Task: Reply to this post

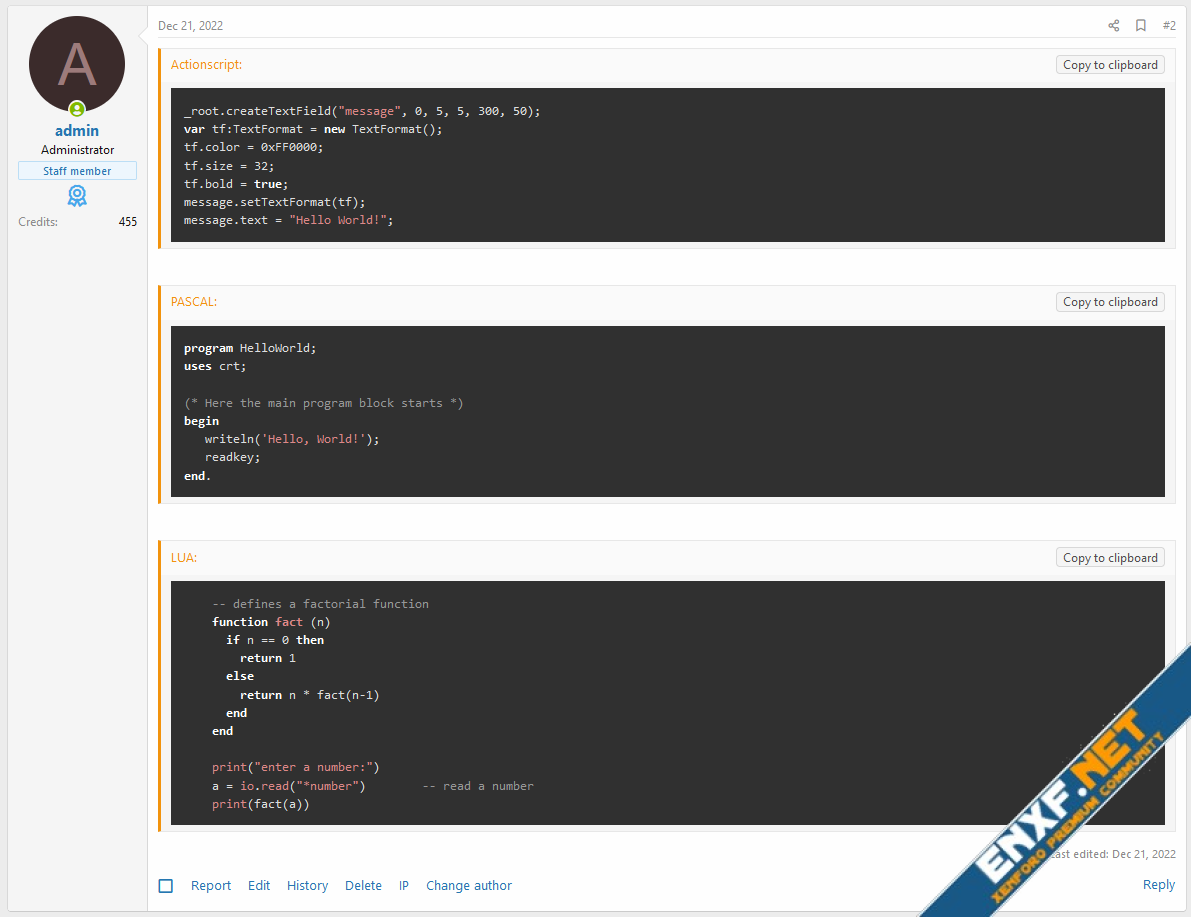Action: (1159, 885)
